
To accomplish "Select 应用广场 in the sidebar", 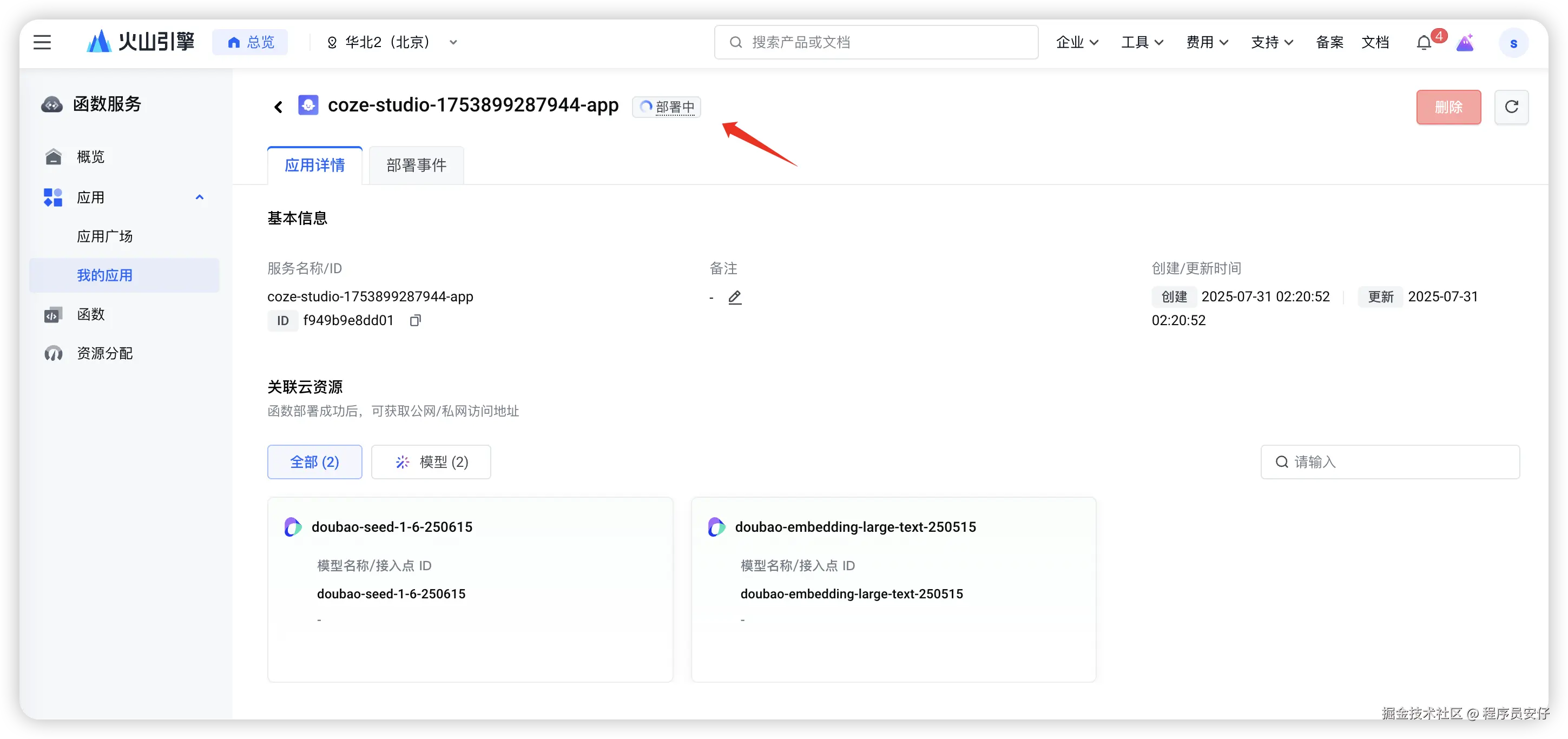I will click(x=105, y=236).
